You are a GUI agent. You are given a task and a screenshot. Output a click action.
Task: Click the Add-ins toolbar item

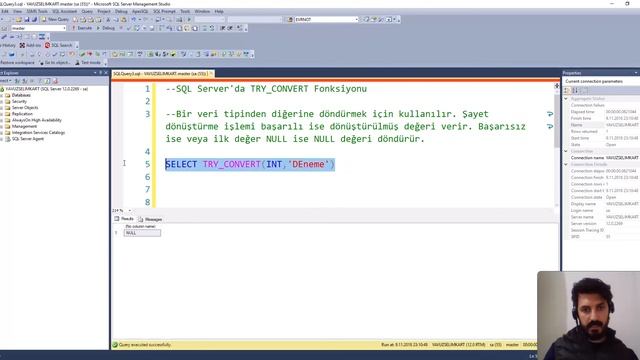pyautogui.click(x=31, y=45)
